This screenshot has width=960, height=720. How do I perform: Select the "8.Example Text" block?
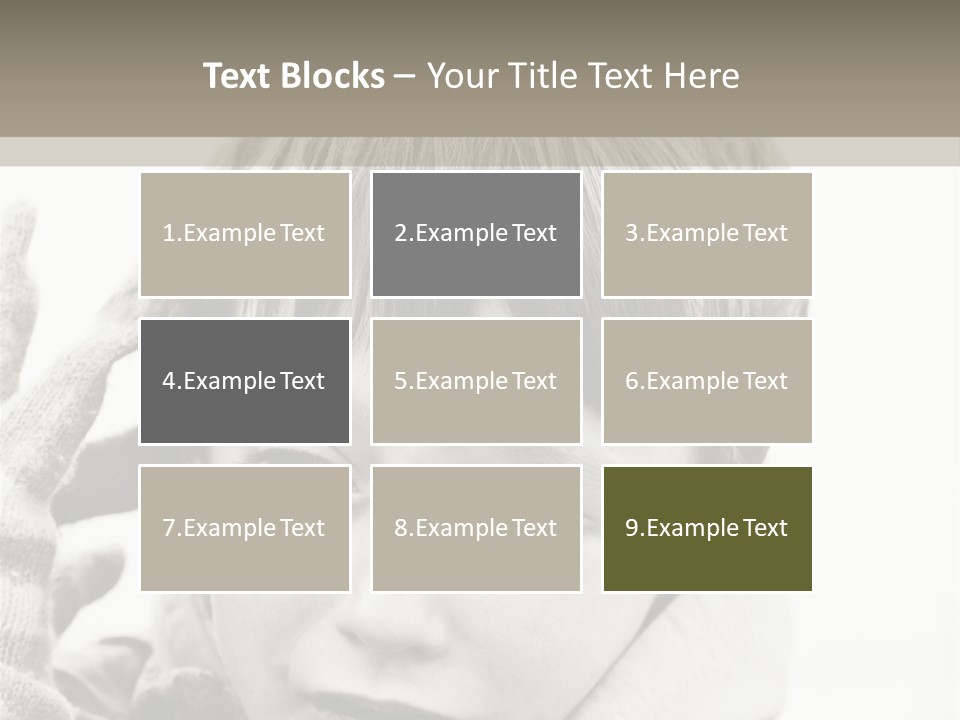point(476,528)
